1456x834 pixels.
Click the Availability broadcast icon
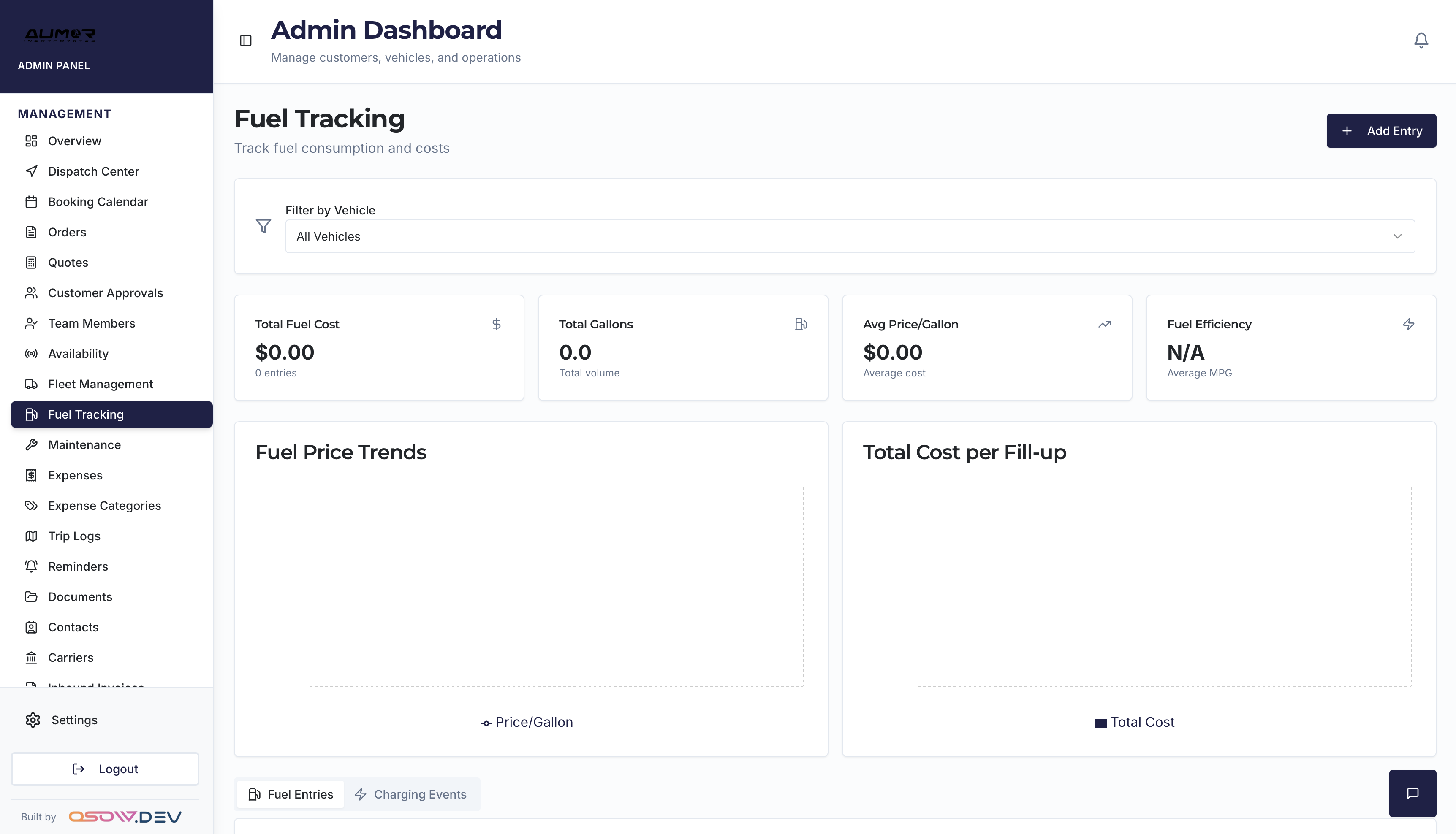coord(32,354)
